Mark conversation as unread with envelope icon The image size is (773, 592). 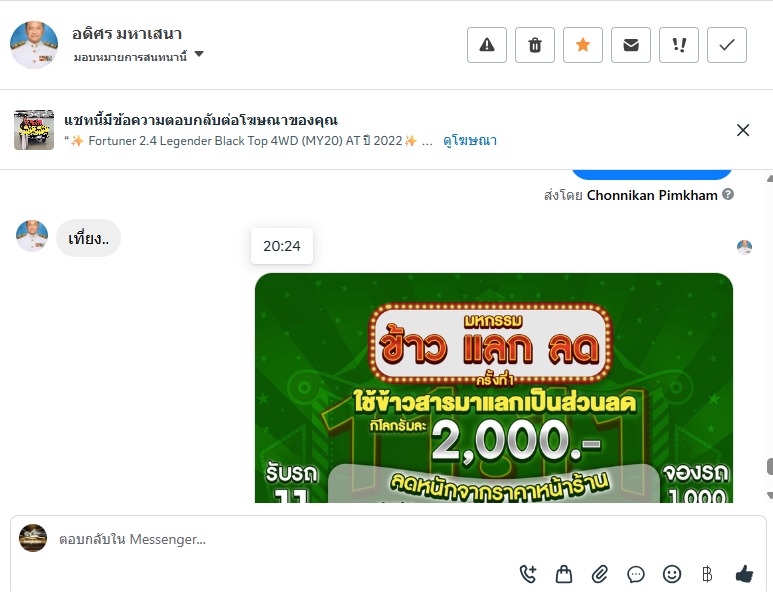click(x=631, y=45)
